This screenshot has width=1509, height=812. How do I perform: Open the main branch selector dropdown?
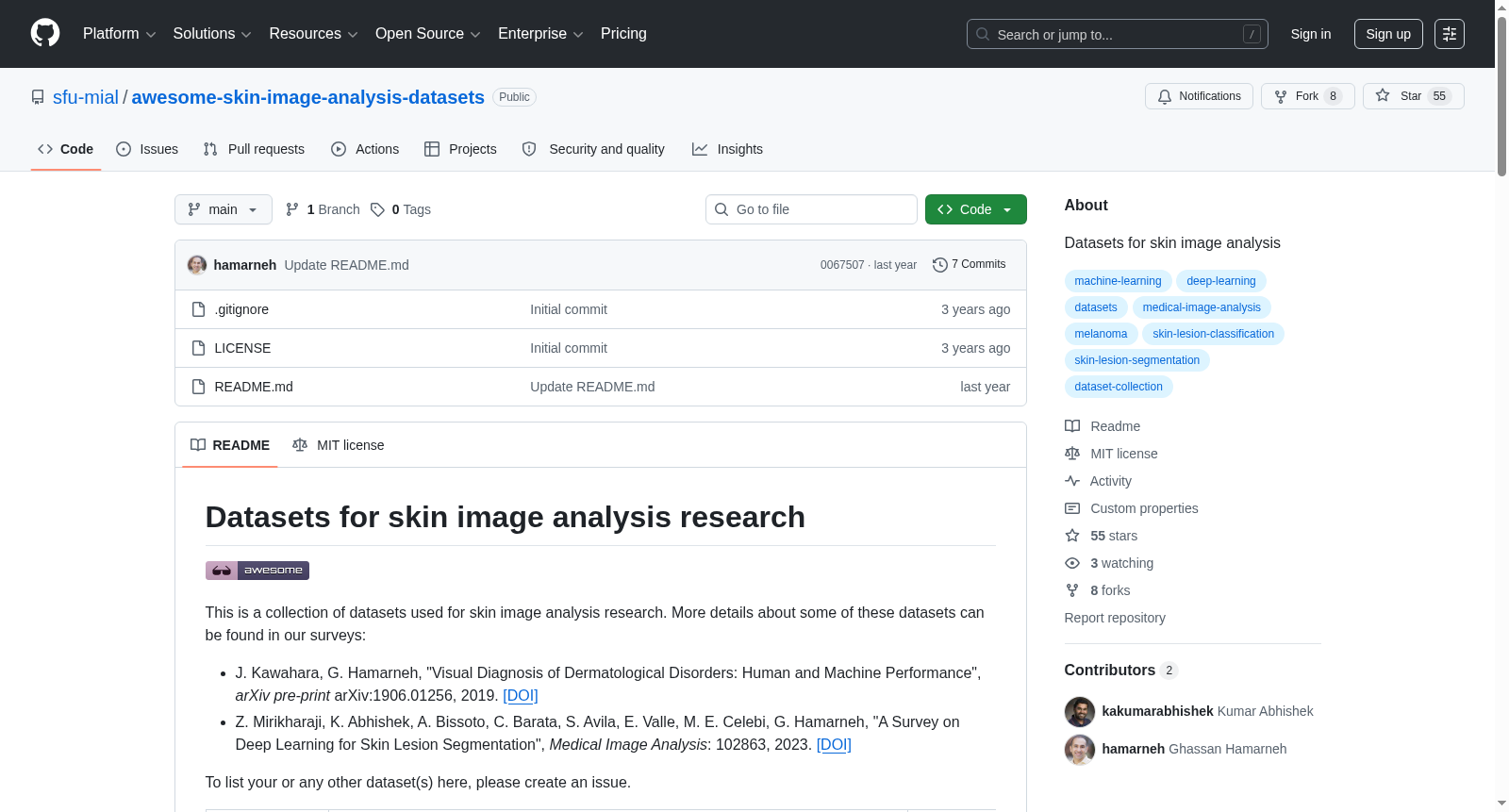224,209
